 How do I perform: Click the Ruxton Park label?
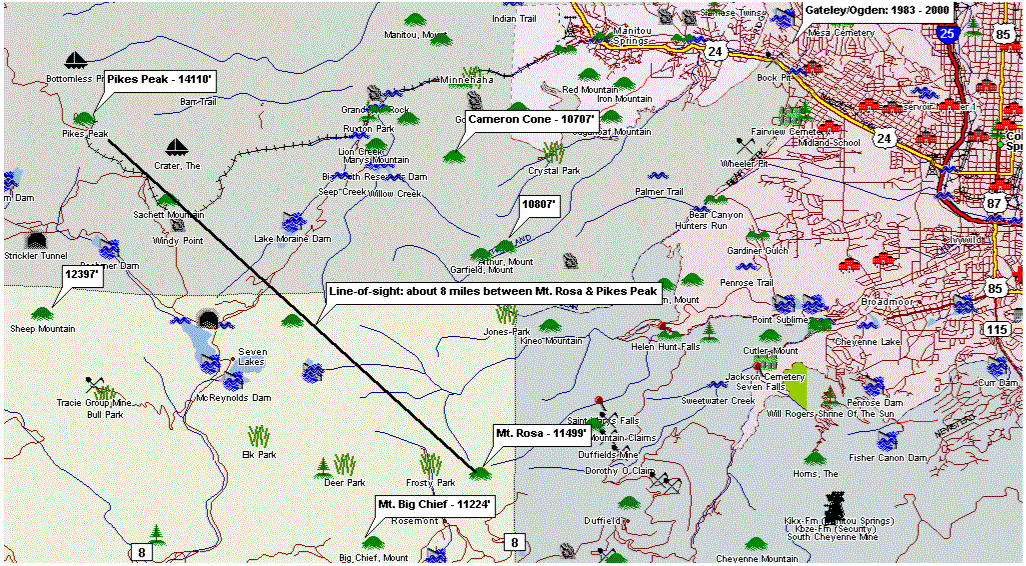tap(369, 129)
